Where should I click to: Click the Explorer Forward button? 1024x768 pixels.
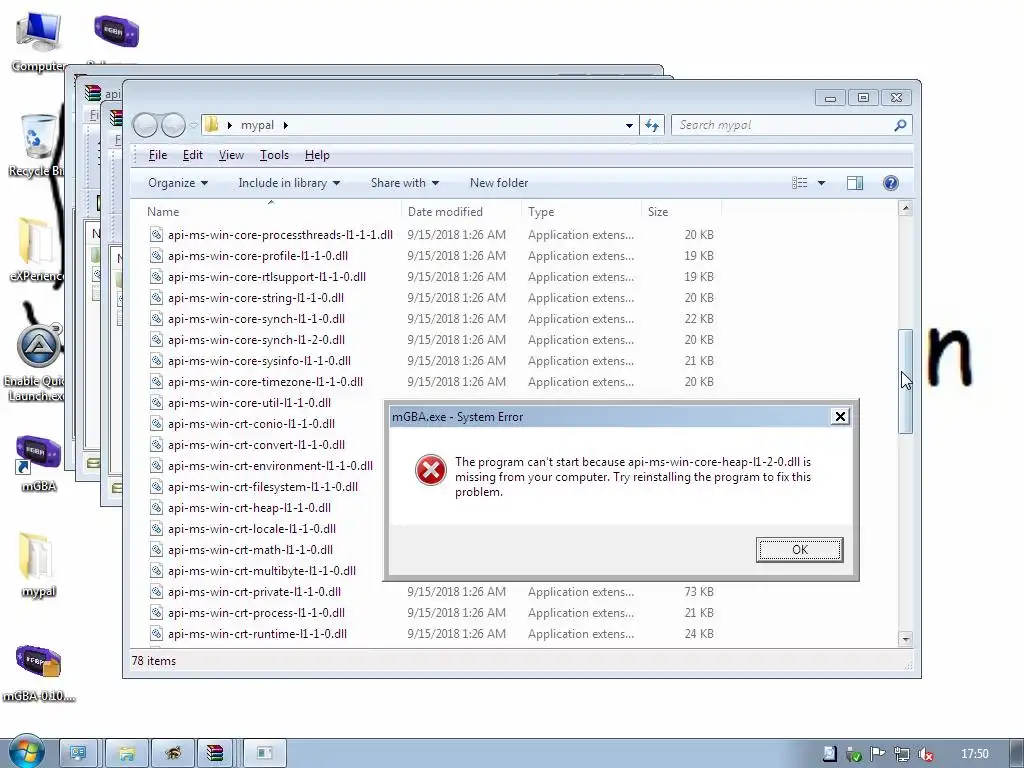172,125
